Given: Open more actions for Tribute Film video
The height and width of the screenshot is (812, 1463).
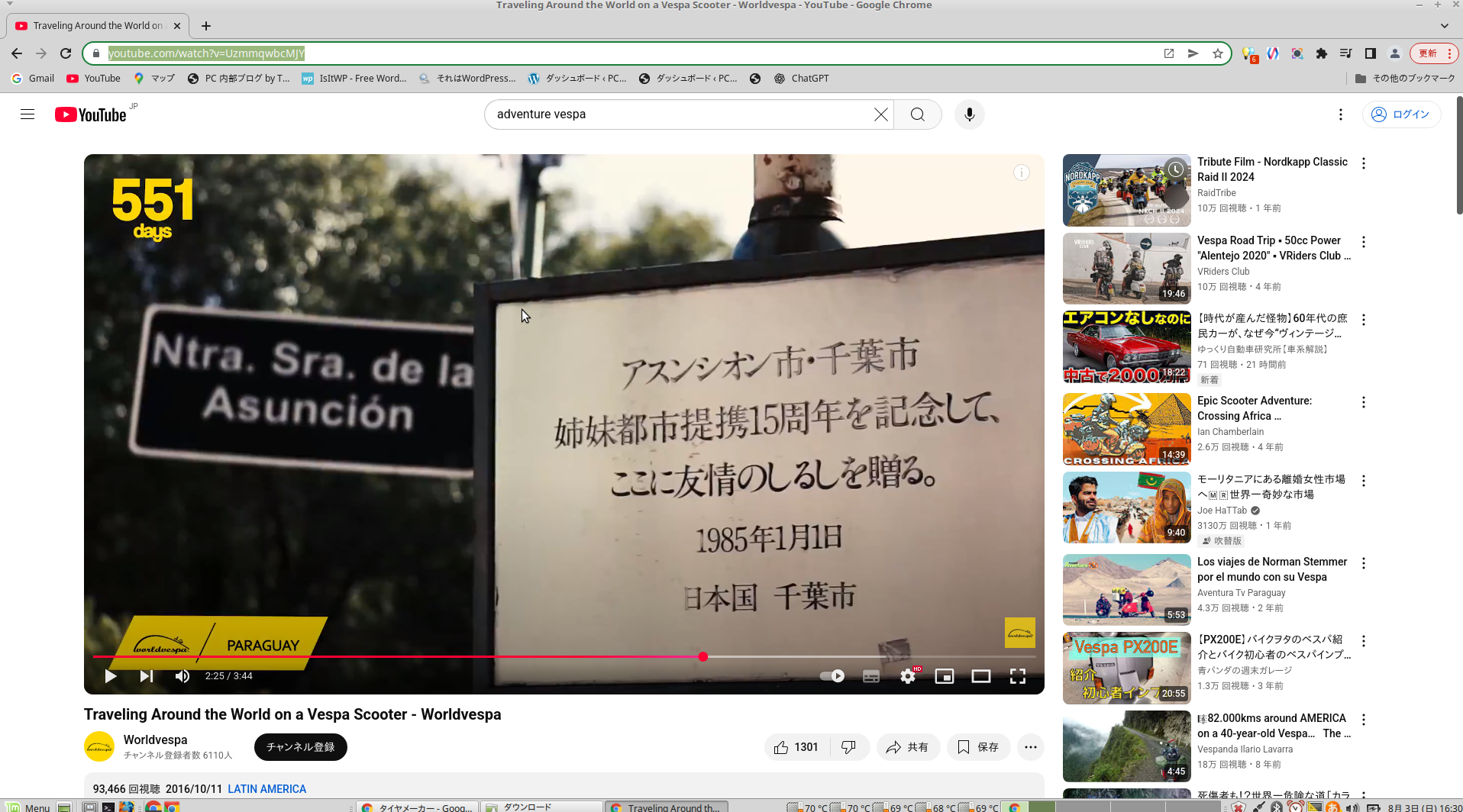Looking at the screenshot, I should point(1363,163).
